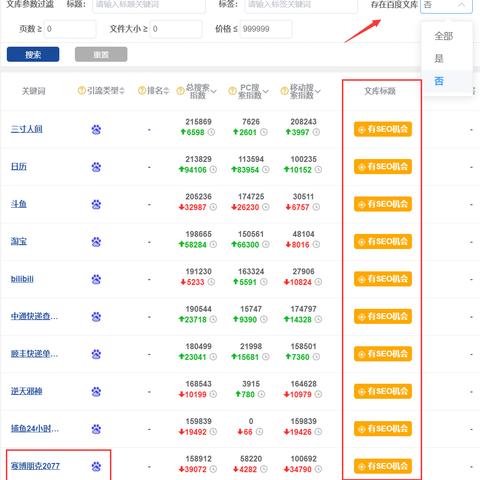Image resolution: width=480 pixels, height=480 pixels.
Task: Expand the PC搜索指数 column chevron
Action: click(x=266, y=91)
